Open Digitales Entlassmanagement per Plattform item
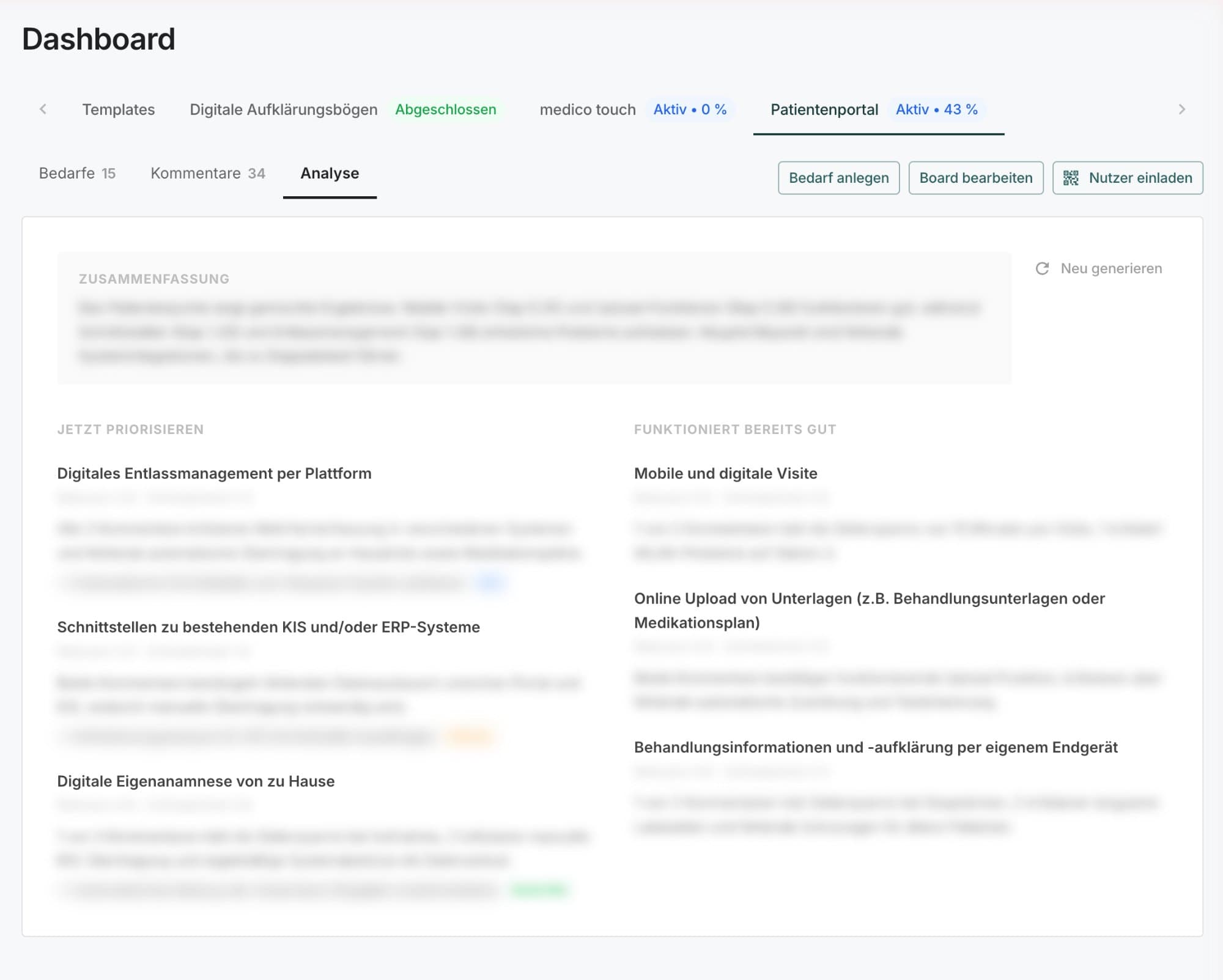The image size is (1223, 980). [214, 473]
